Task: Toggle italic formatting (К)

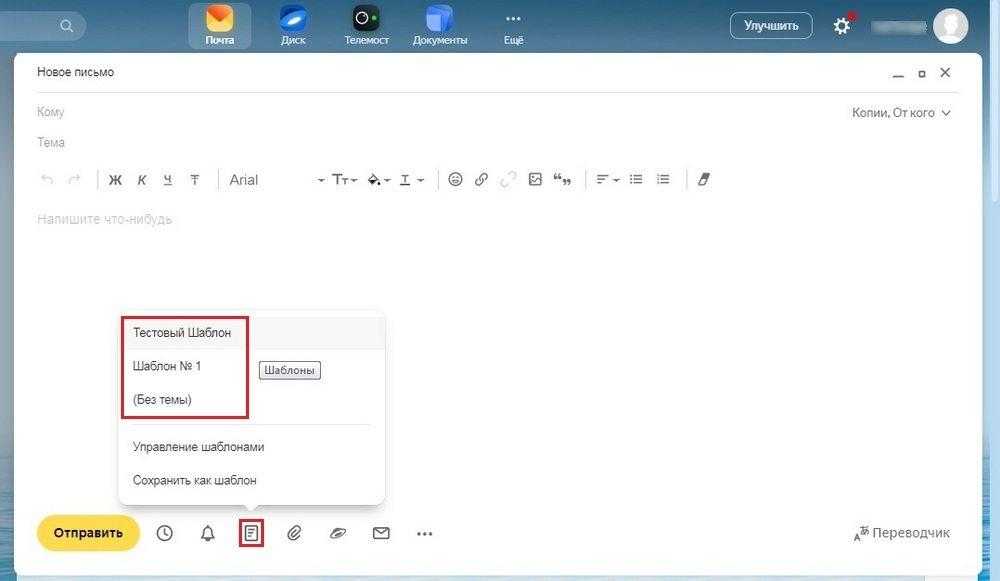Action: pyautogui.click(x=142, y=180)
